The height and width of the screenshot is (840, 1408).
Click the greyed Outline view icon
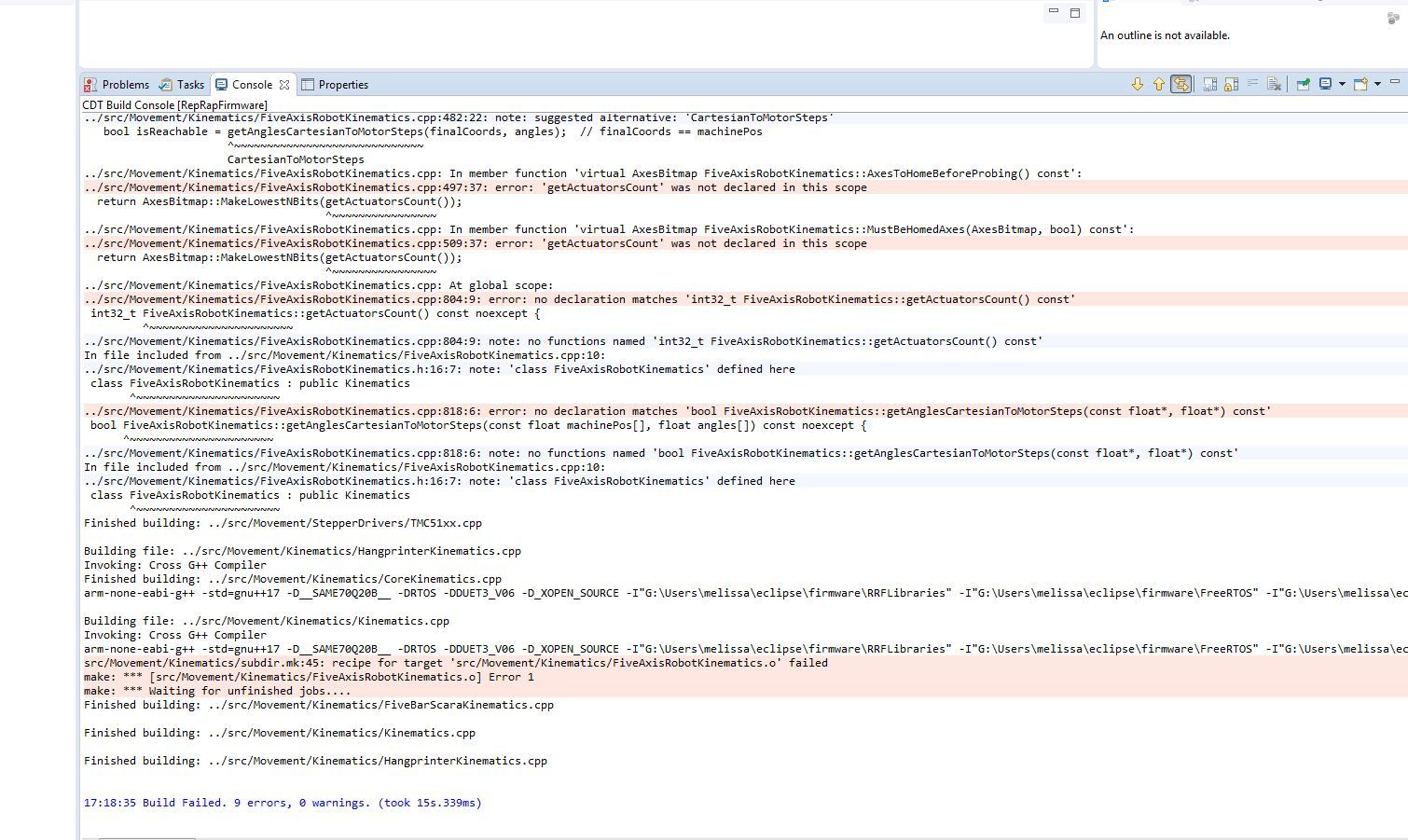point(1393,19)
